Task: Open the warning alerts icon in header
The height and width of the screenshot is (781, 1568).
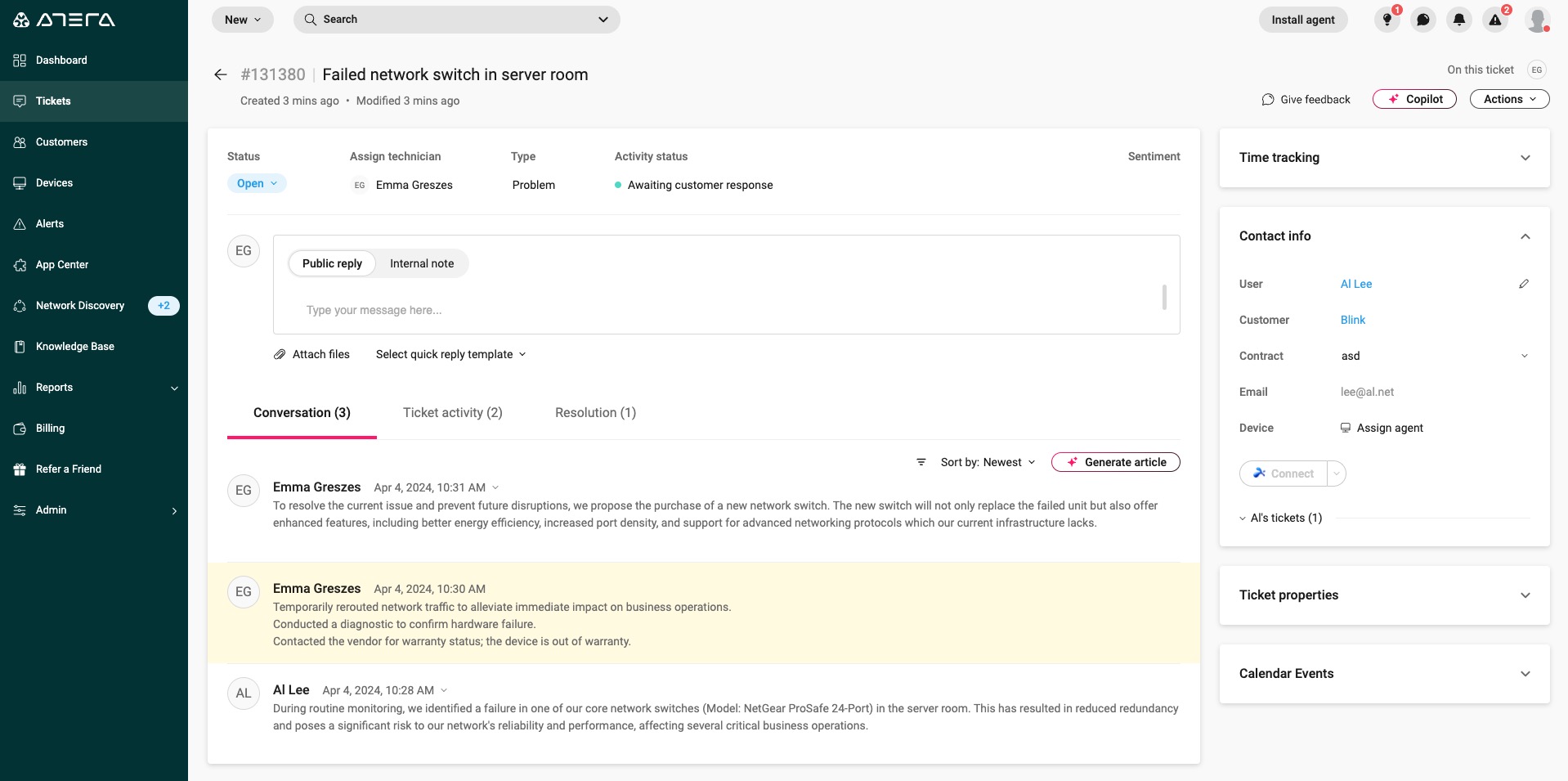Action: point(1495,20)
